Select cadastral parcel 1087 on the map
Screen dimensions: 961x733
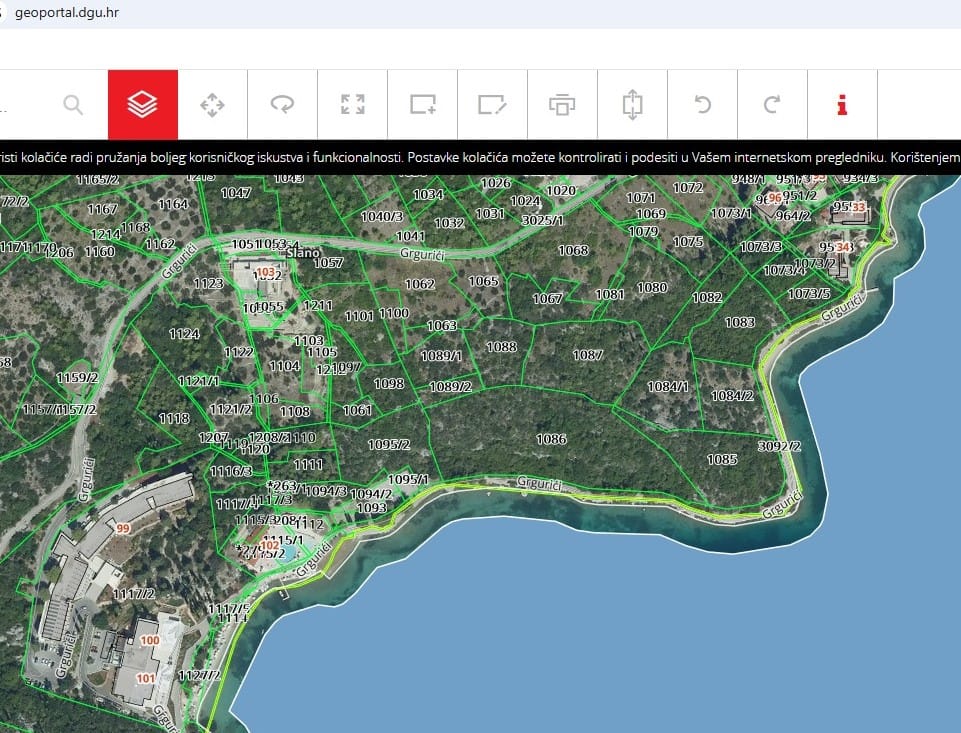tap(588, 356)
